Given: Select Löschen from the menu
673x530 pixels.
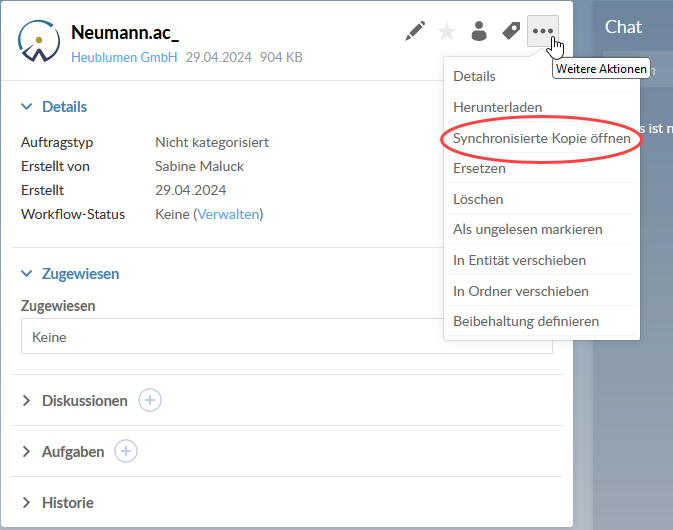Looking at the screenshot, I should 542,199.
